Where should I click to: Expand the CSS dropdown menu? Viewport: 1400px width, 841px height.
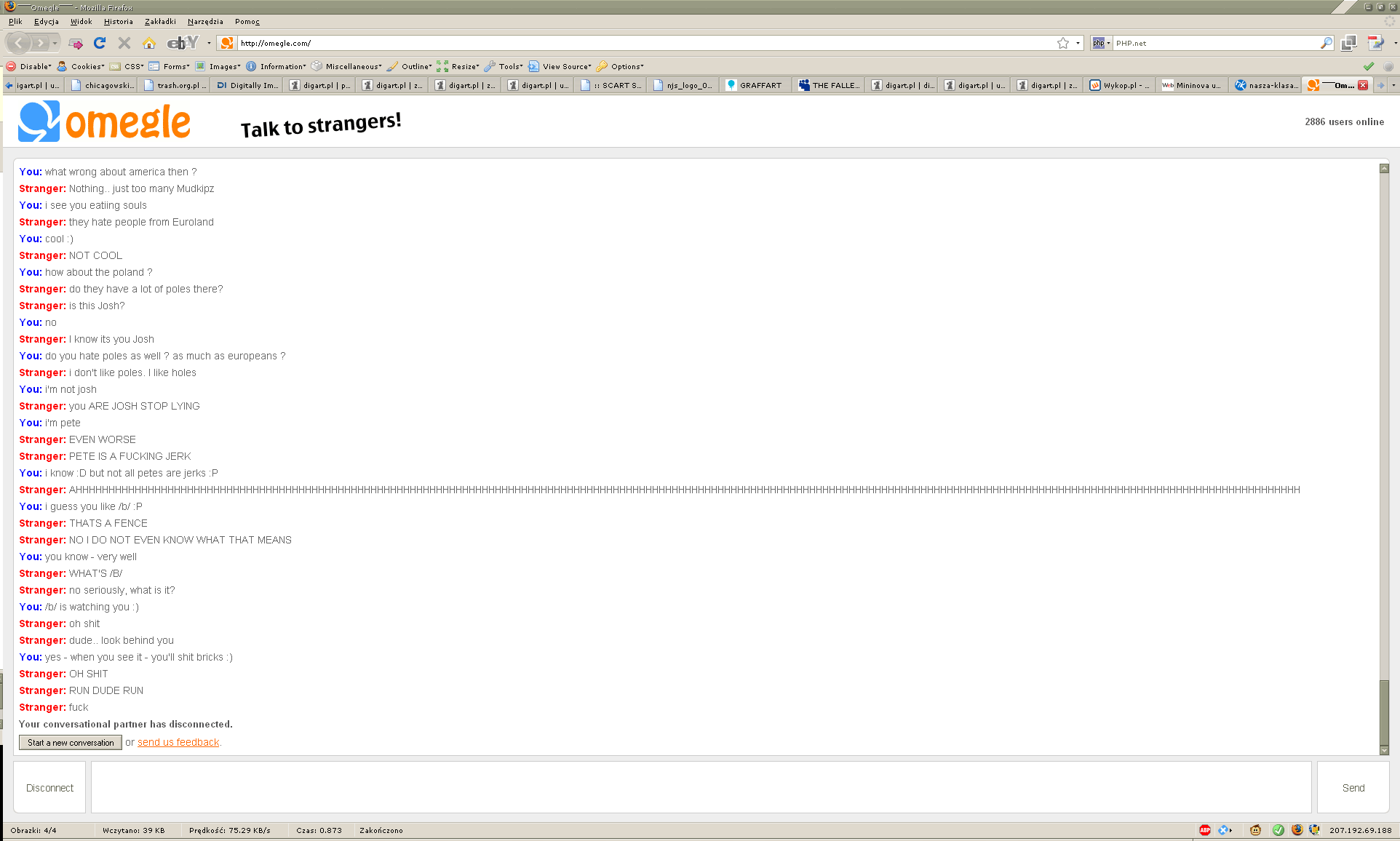pos(127,66)
